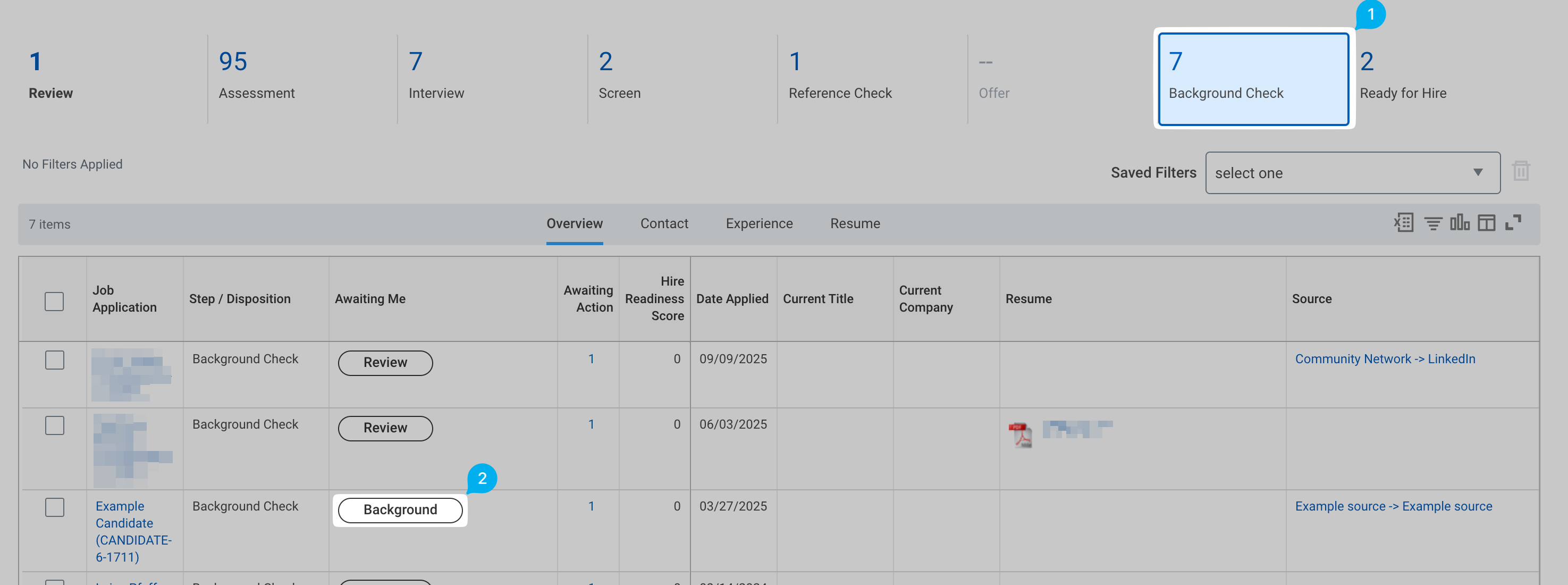Screen dimensions: 1568x585
Task: Switch to the Experience tab
Action: click(x=758, y=223)
